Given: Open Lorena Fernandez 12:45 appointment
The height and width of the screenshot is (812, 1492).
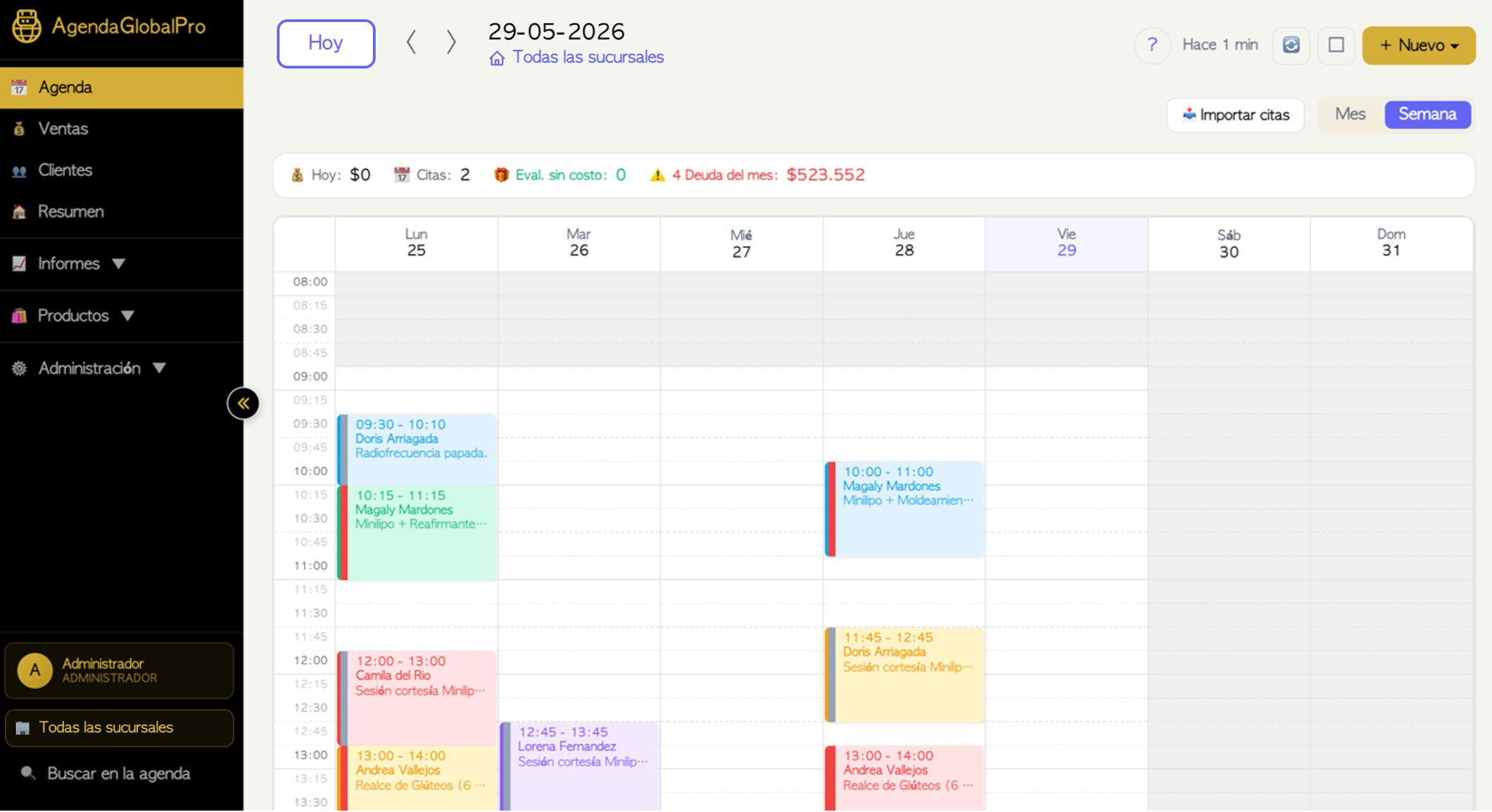Looking at the screenshot, I should click(580, 767).
